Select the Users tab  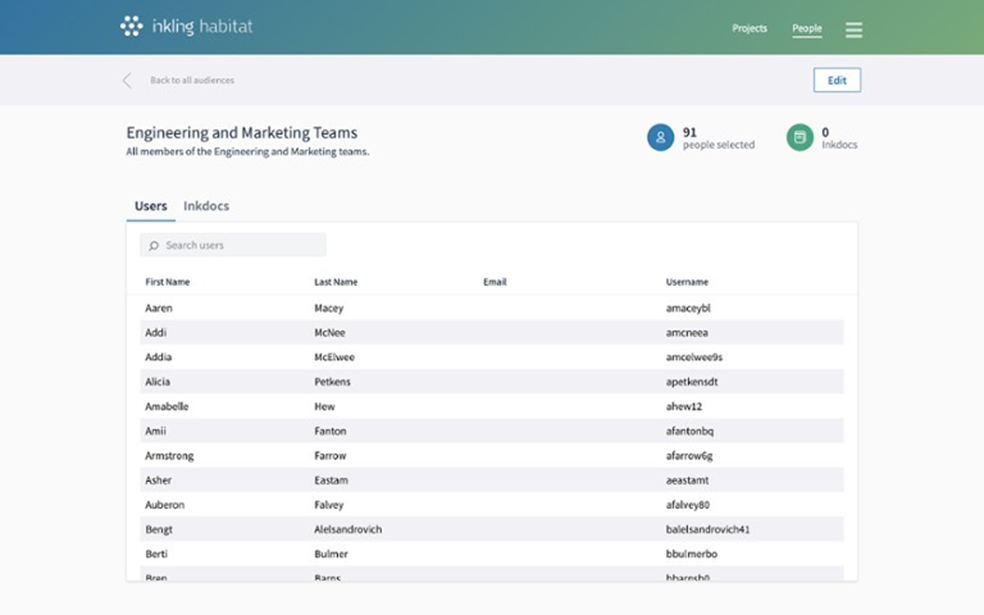point(151,206)
